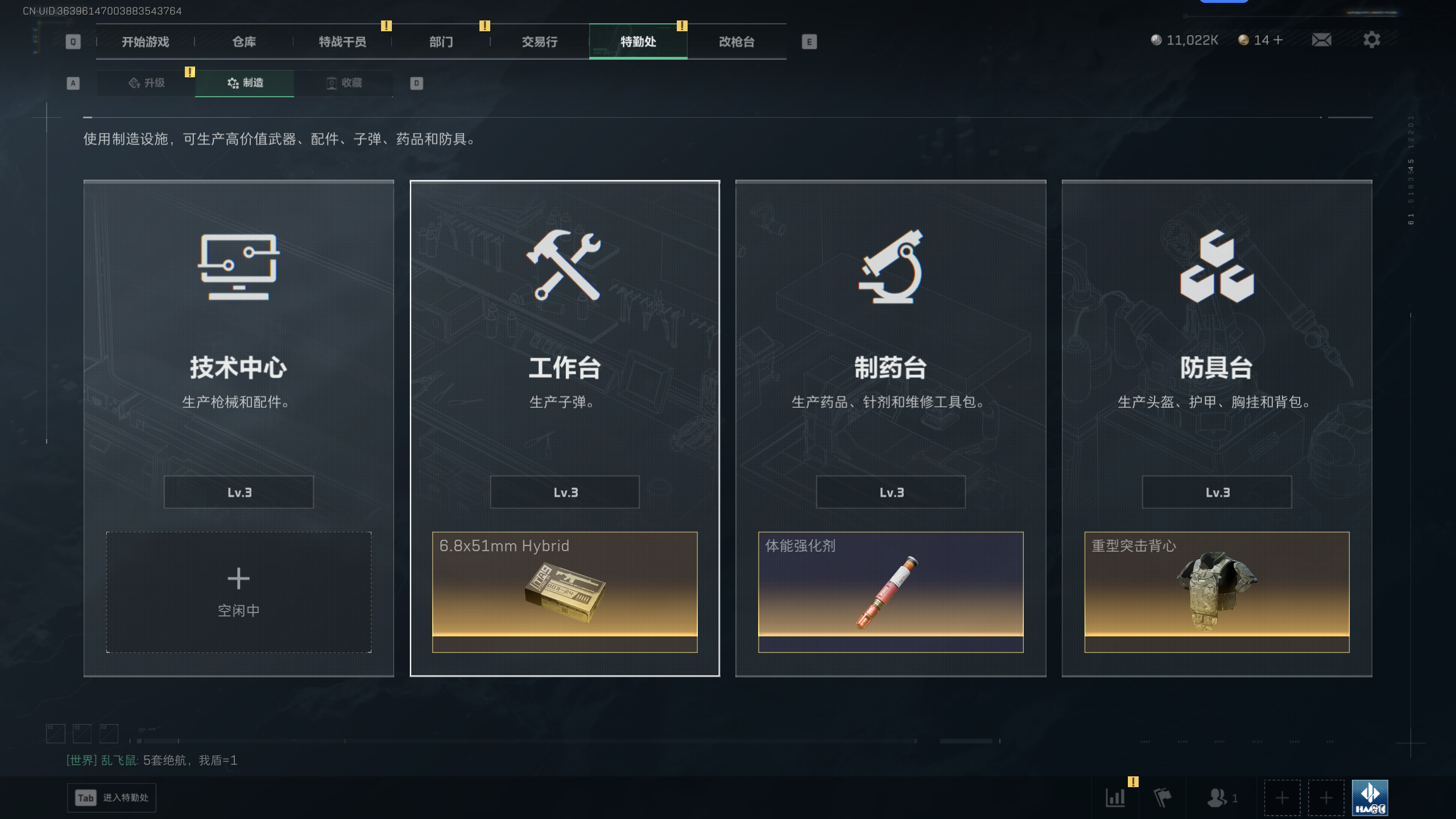Open the 6.8x51mm Hybrid production item
Image resolution: width=1456 pixels, height=819 pixels.
coord(564,592)
